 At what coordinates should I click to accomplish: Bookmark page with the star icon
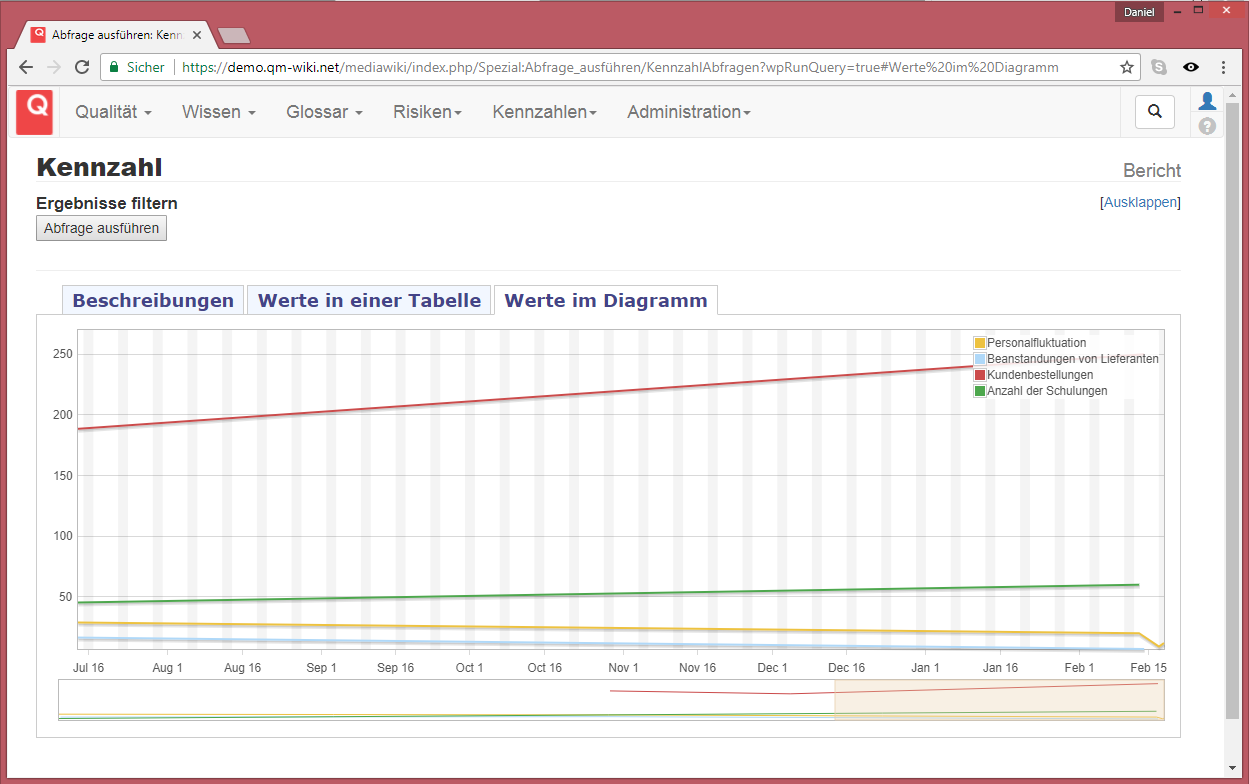pyautogui.click(x=1127, y=67)
